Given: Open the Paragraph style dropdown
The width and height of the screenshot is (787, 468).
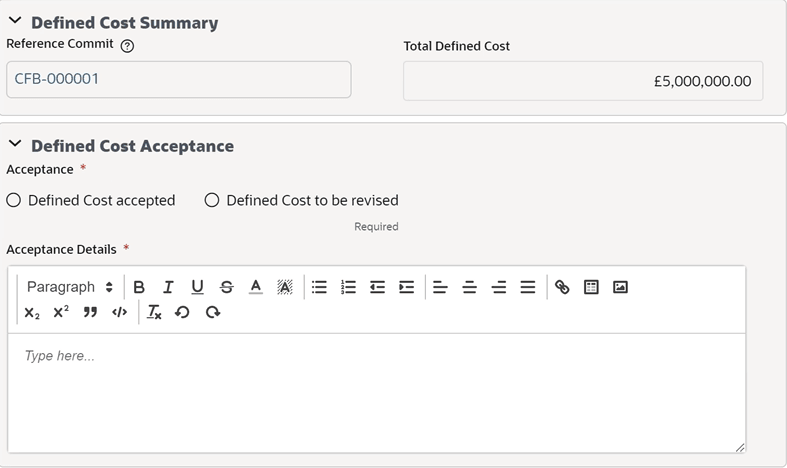Looking at the screenshot, I should (70, 287).
